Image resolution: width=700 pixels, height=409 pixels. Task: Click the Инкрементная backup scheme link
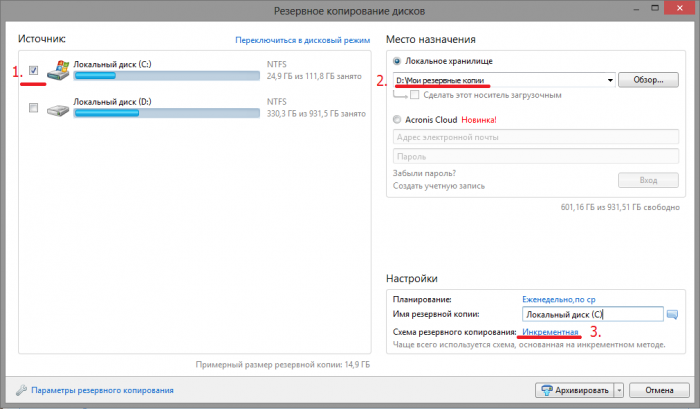pos(551,330)
